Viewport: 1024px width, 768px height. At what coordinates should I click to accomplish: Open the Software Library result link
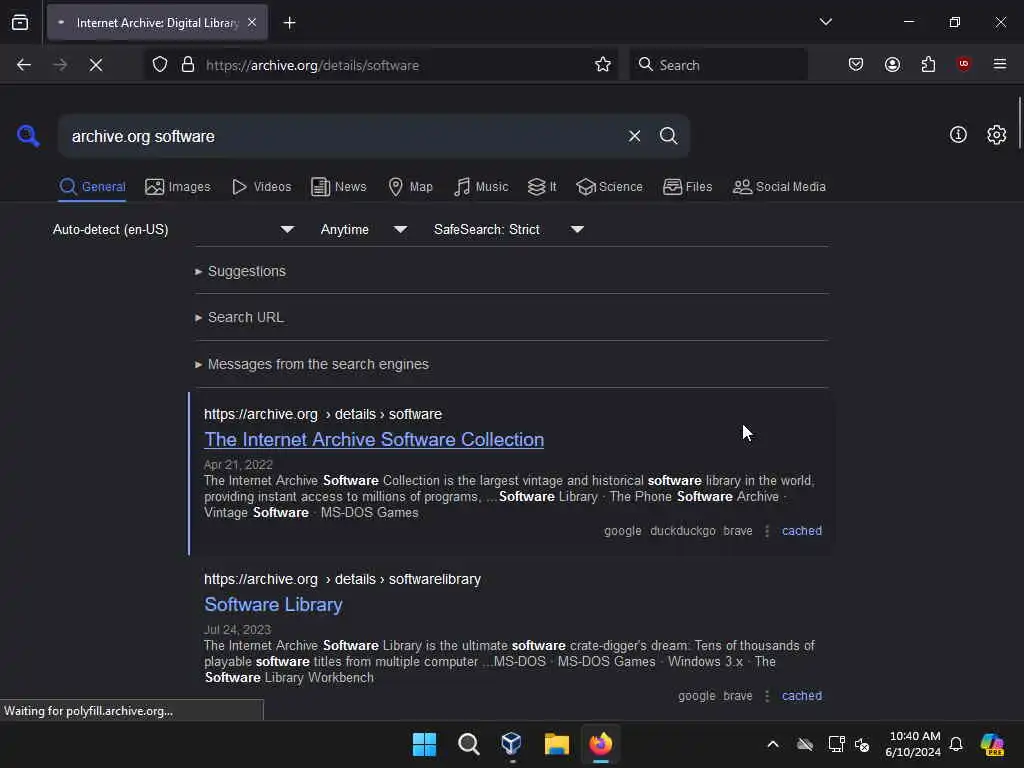(x=273, y=605)
